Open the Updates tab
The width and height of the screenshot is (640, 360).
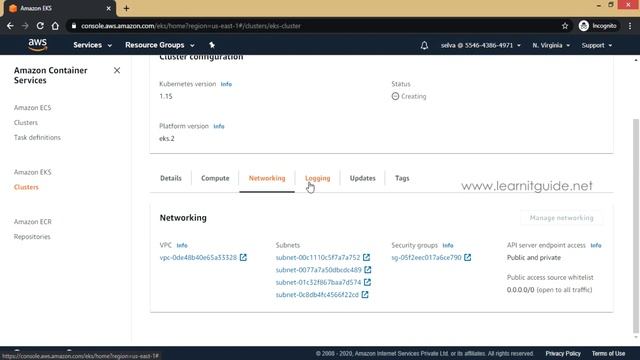click(x=362, y=178)
